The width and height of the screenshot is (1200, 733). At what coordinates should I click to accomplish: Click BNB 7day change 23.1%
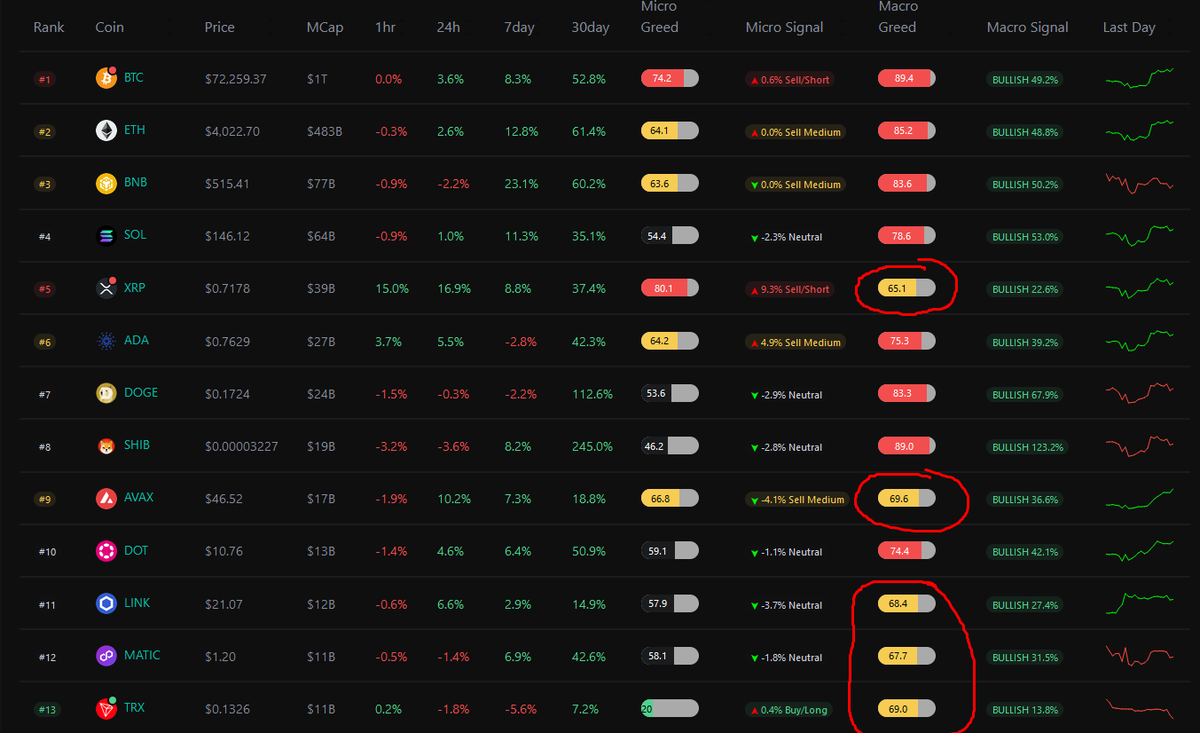pyautogui.click(x=521, y=183)
